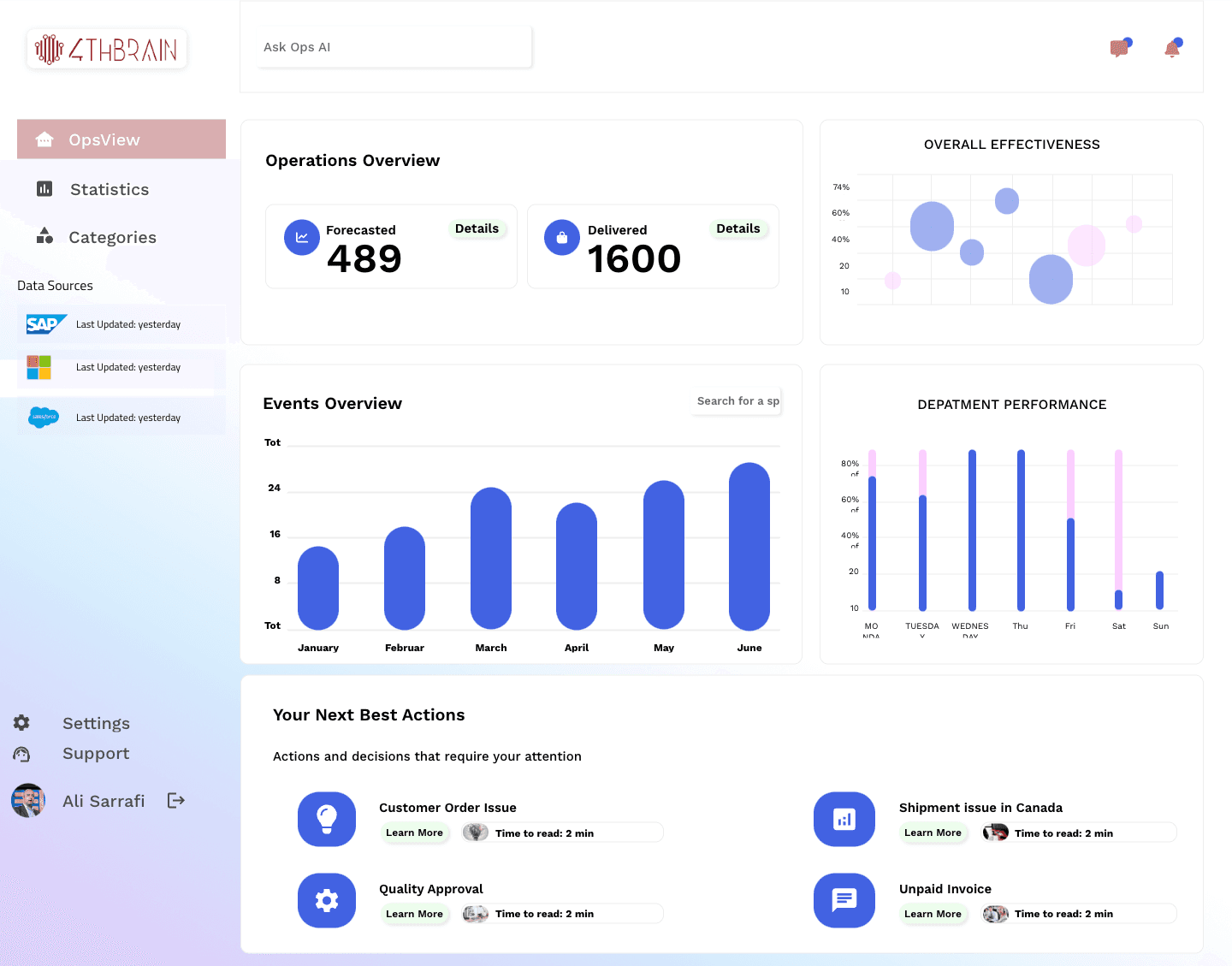Click the author thumbnail for Customer Order Issue

click(x=476, y=833)
